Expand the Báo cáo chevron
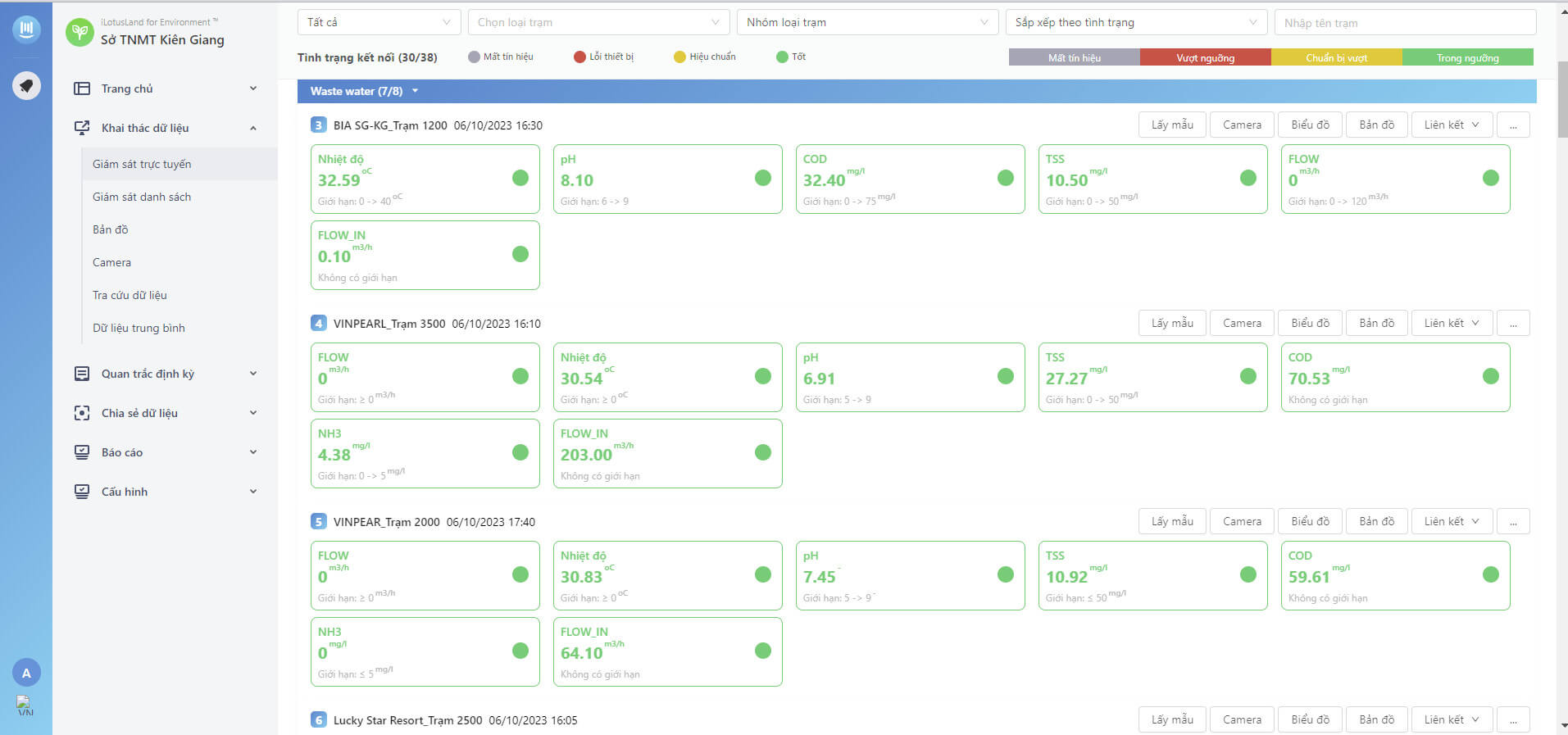 pos(253,452)
